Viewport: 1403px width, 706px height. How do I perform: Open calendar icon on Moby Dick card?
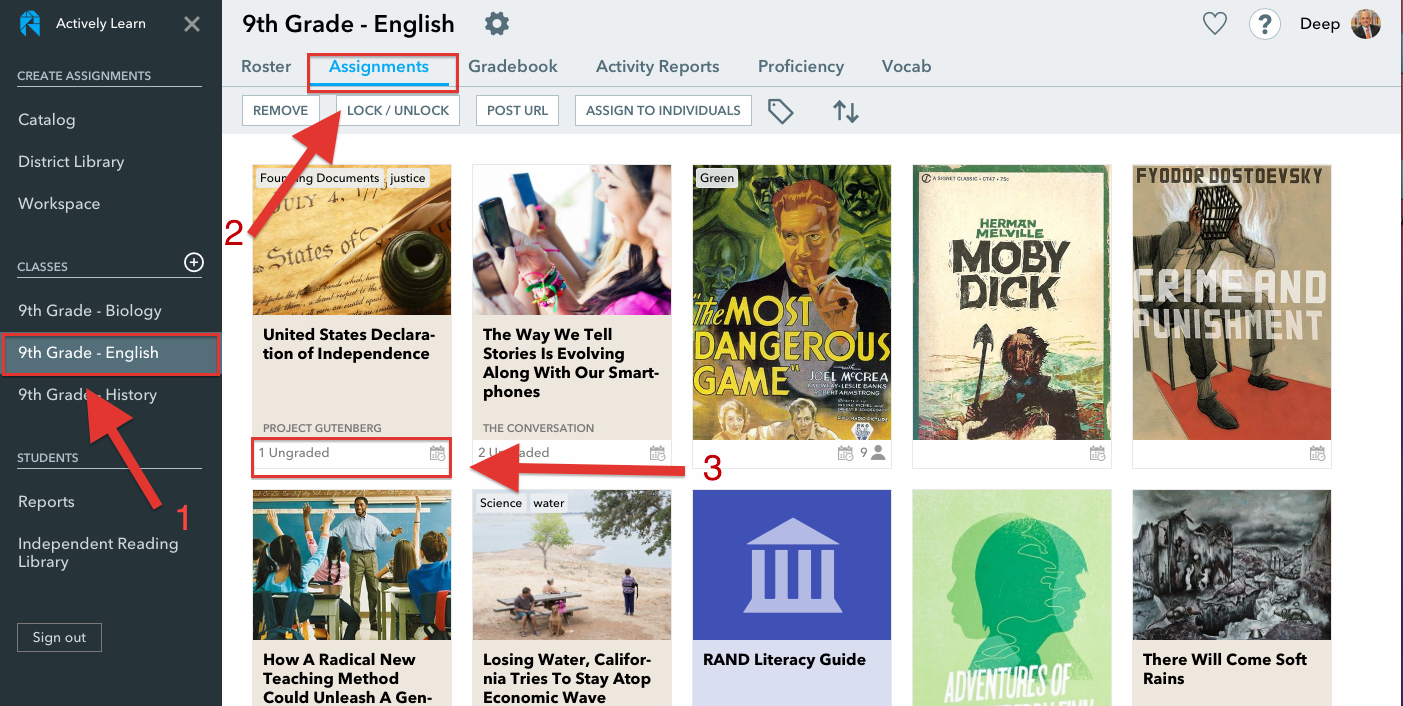(x=1097, y=453)
